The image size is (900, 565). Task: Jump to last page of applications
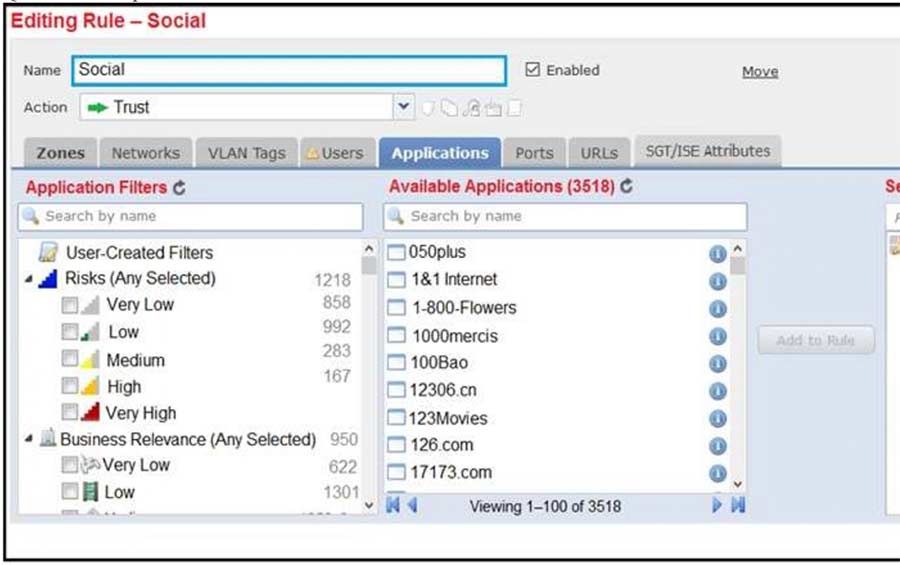click(738, 506)
